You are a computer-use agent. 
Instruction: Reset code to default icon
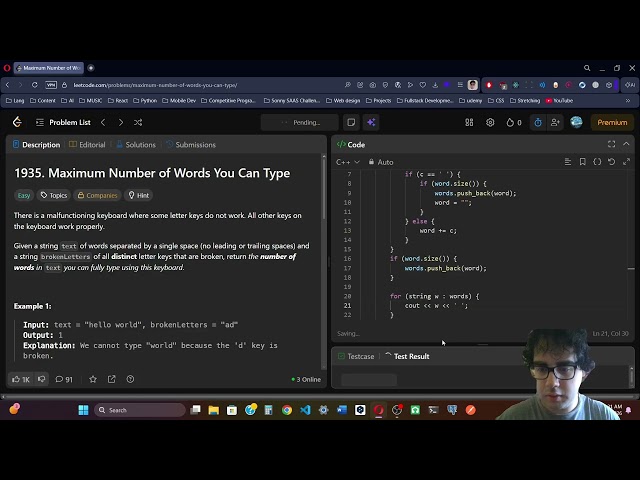coord(611,162)
